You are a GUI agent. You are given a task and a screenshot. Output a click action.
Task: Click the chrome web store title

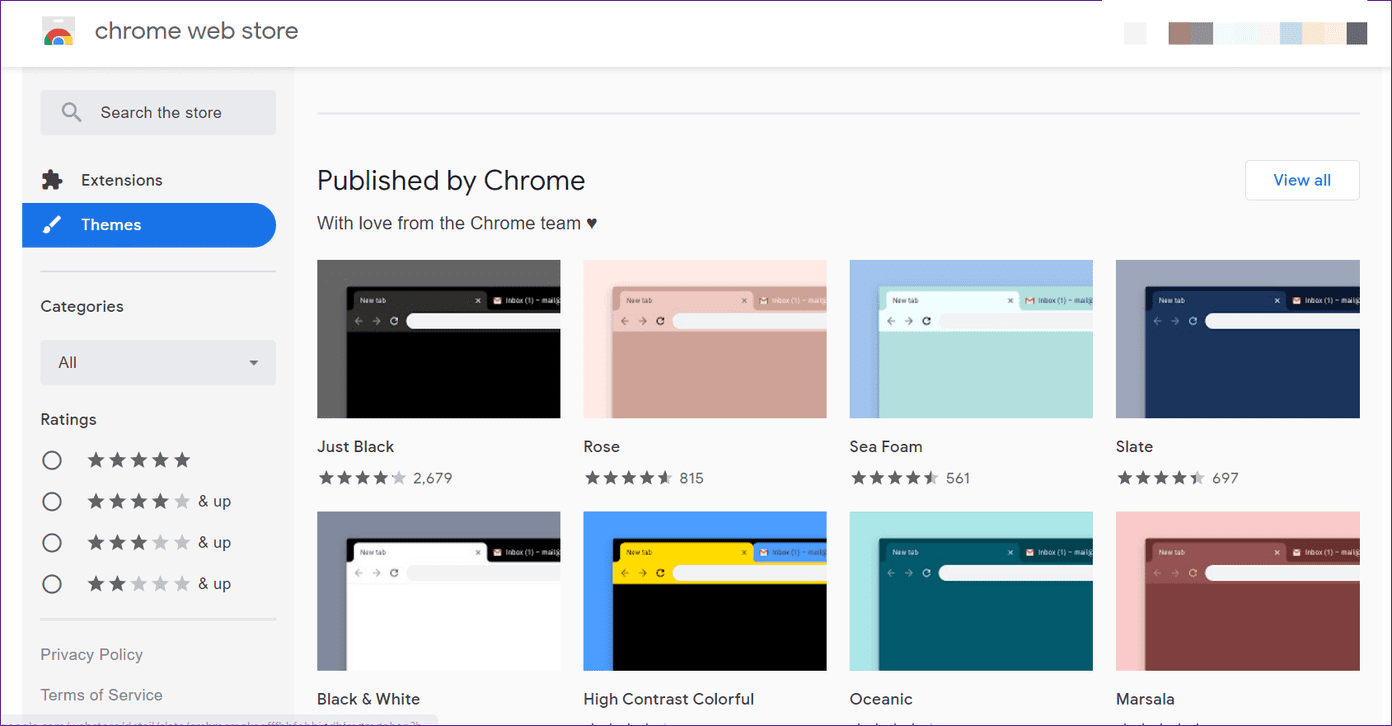pyautogui.click(x=196, y=31)
